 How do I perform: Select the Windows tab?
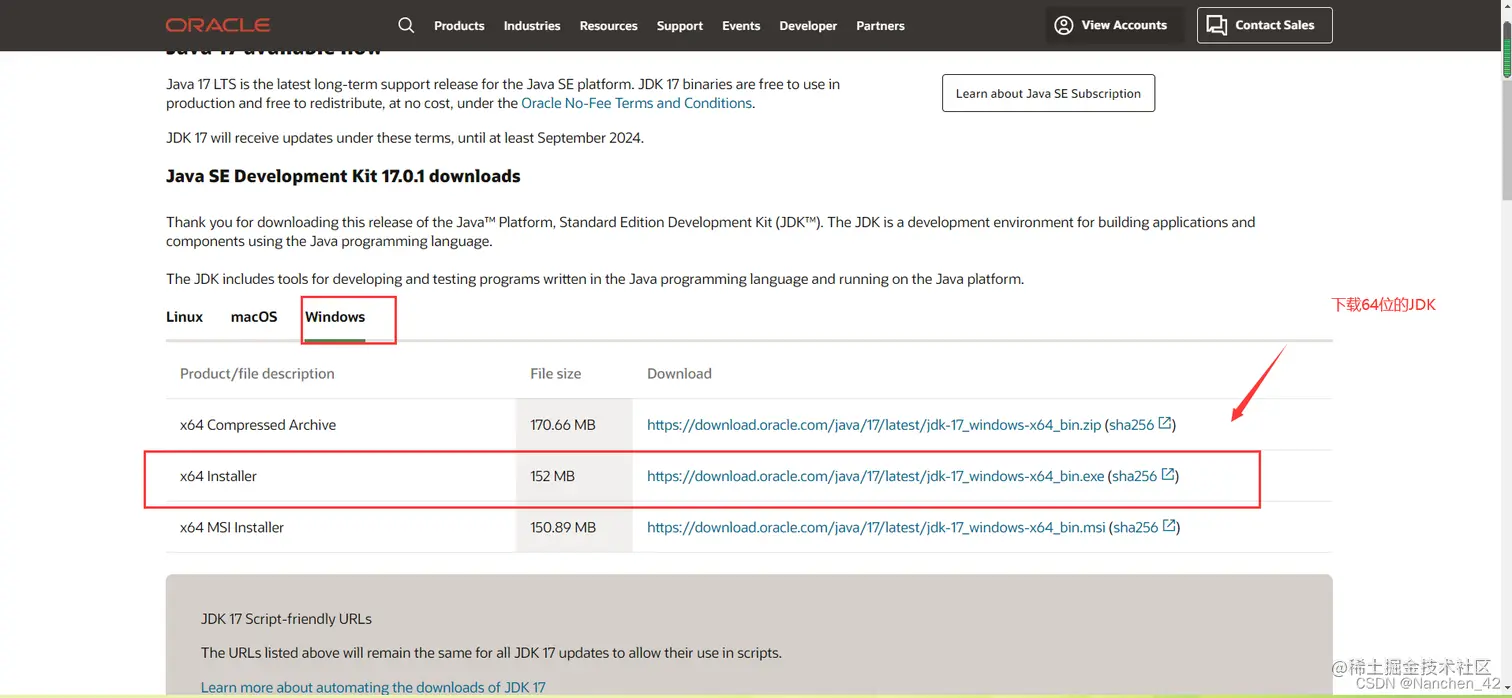click(335, 317)
